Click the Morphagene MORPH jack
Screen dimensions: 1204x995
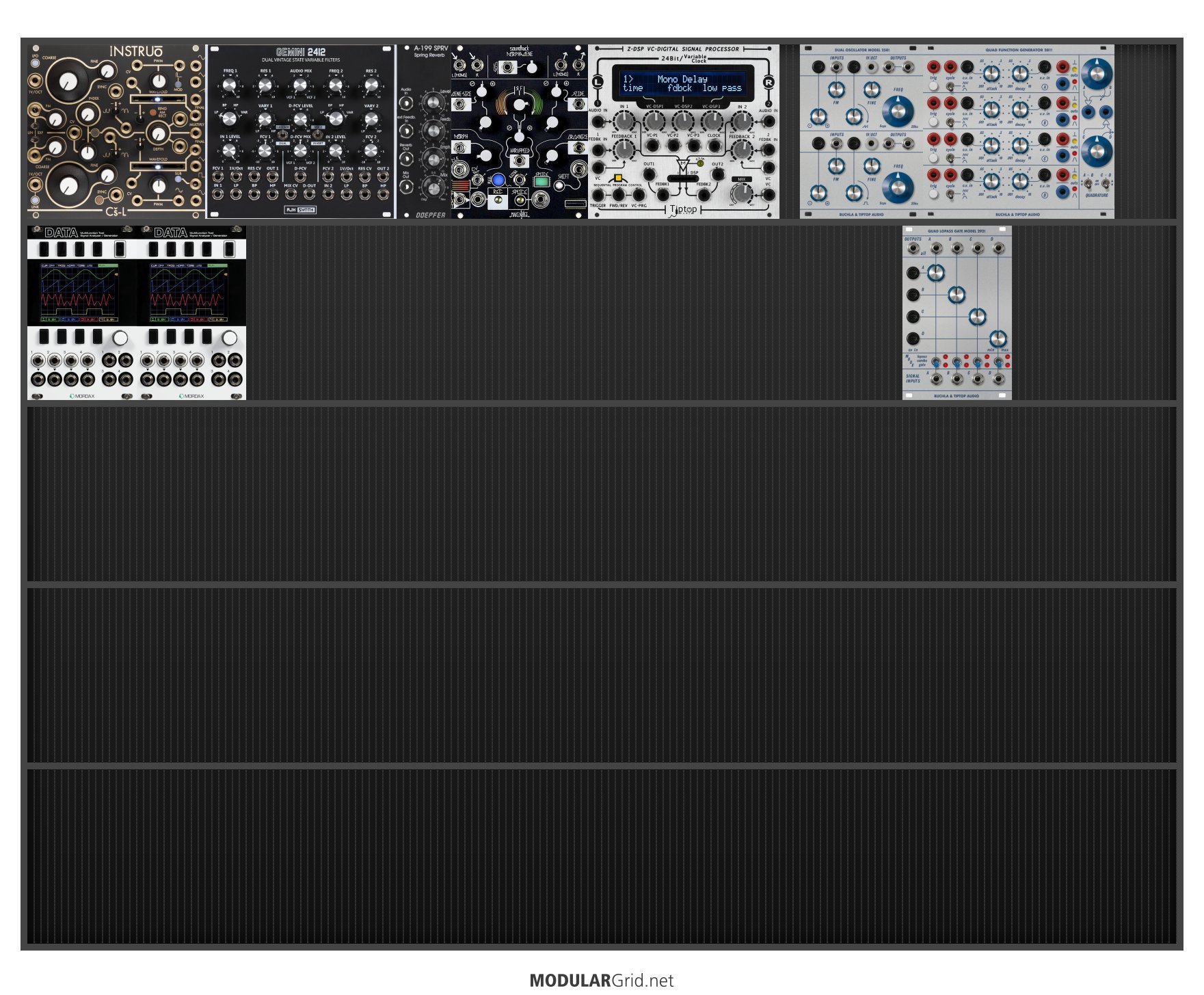click(460, 148)
